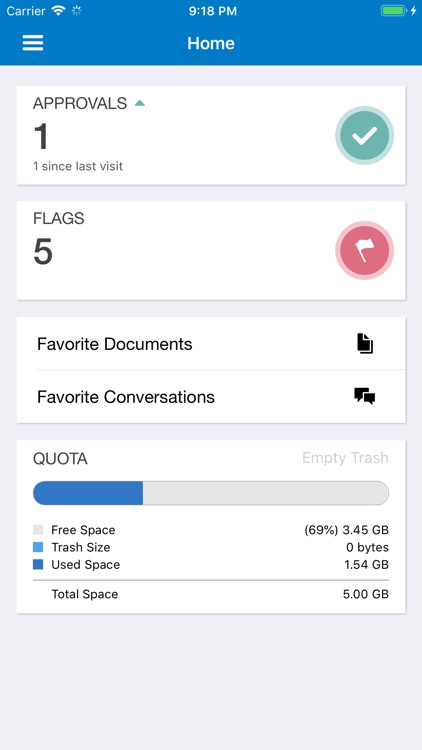Image resolution: width=422 pixels, height=750 pixels.
Task: Click the Home title in header
Action: (211, 43)
